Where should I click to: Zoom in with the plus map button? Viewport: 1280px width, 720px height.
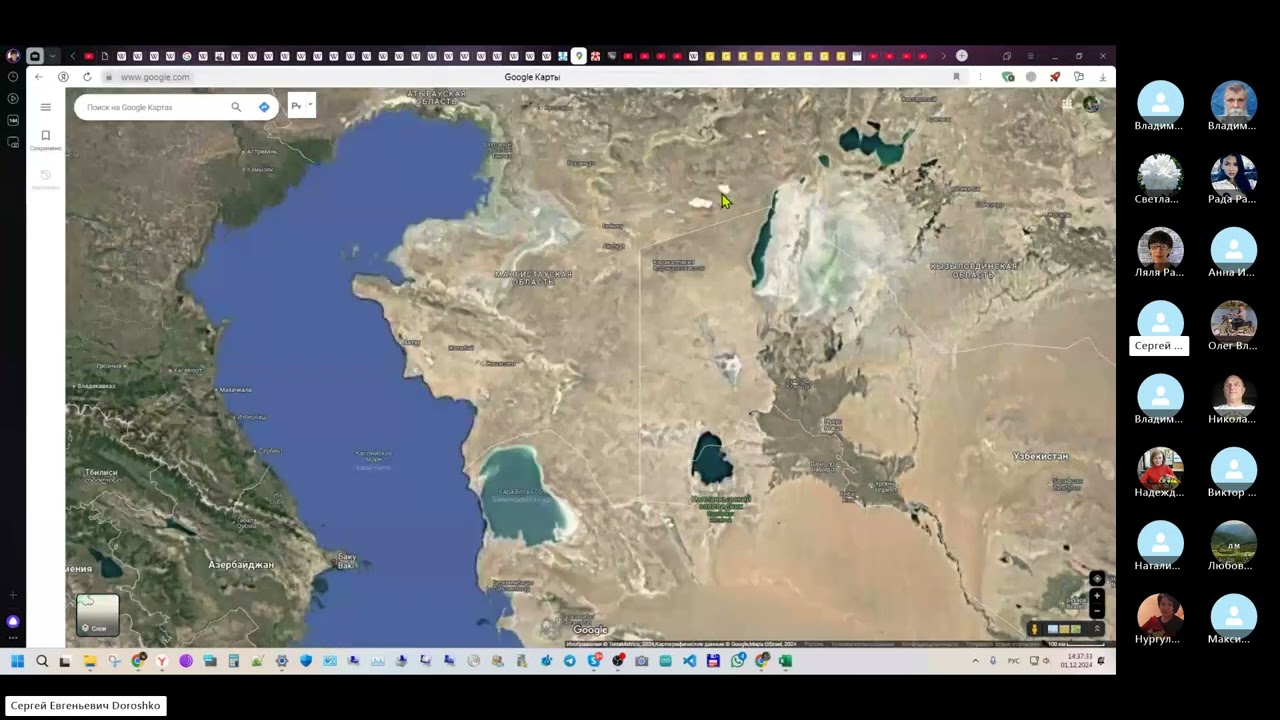click(x=1097, y=596)
